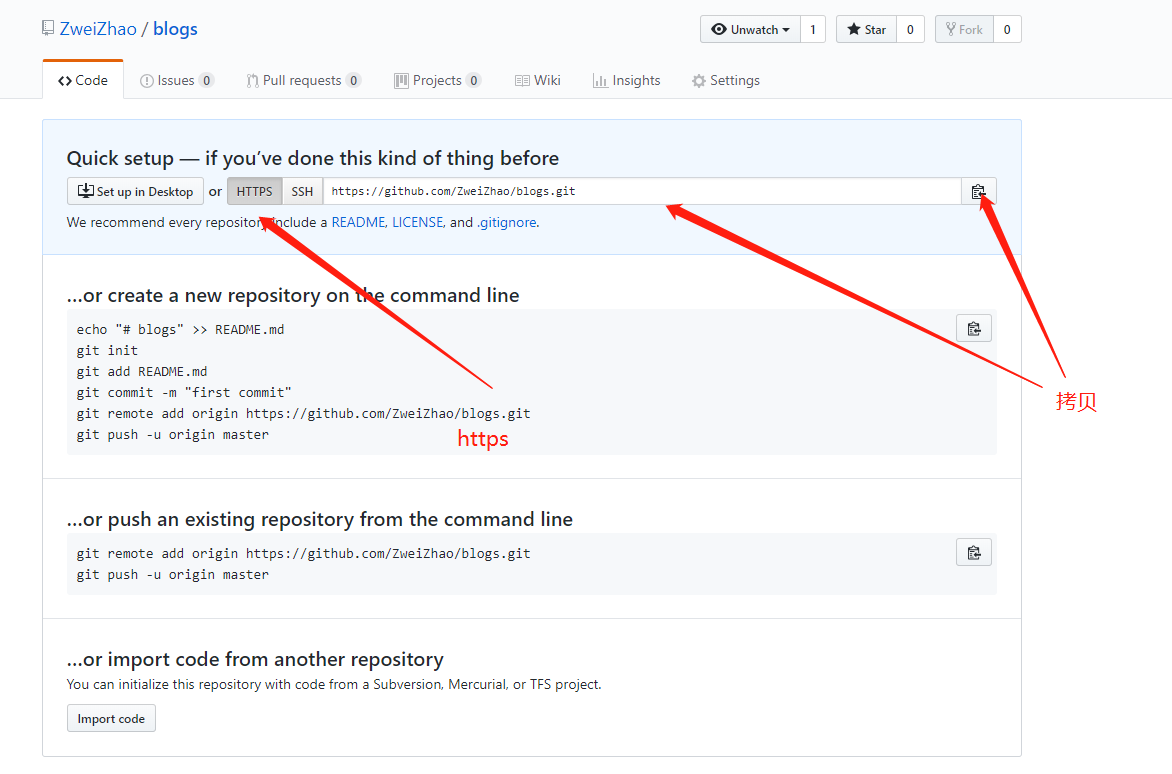Viewport: 1172px width, 774px height.
Task: Copy the repository URL to clipboard
Action: (x=978, y=191)
